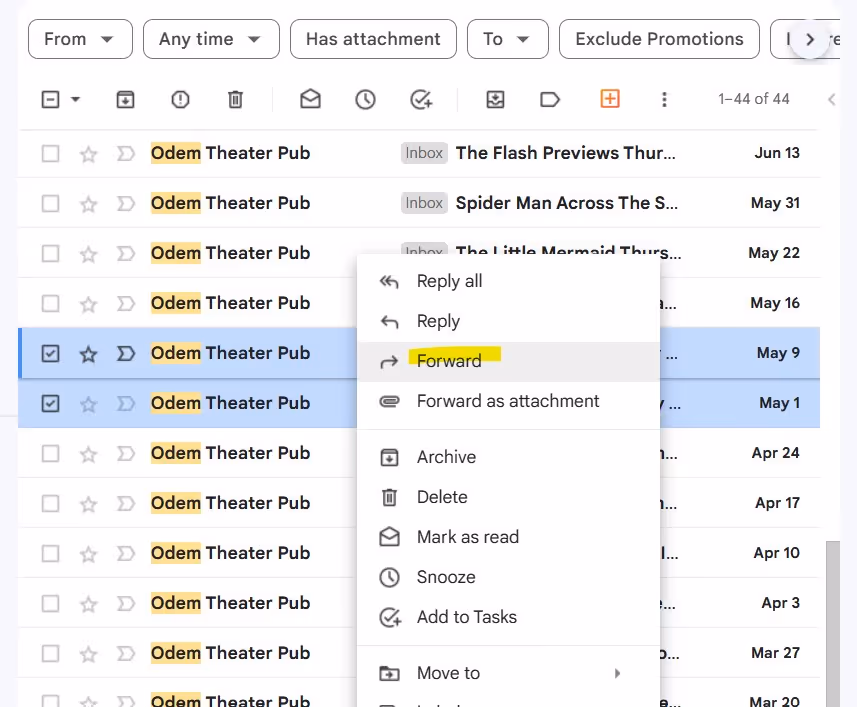Click the Labels tag icon in the toolbar
Viewport: 857px width, 707px height.
click(550, 99)
